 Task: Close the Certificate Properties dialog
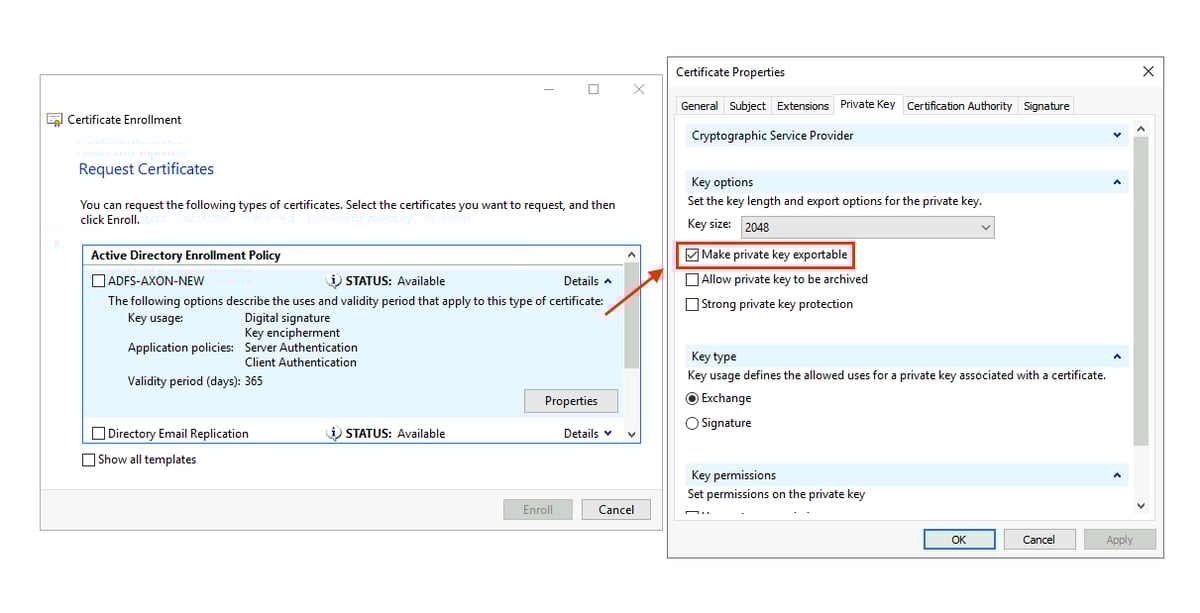(1148, 71)
